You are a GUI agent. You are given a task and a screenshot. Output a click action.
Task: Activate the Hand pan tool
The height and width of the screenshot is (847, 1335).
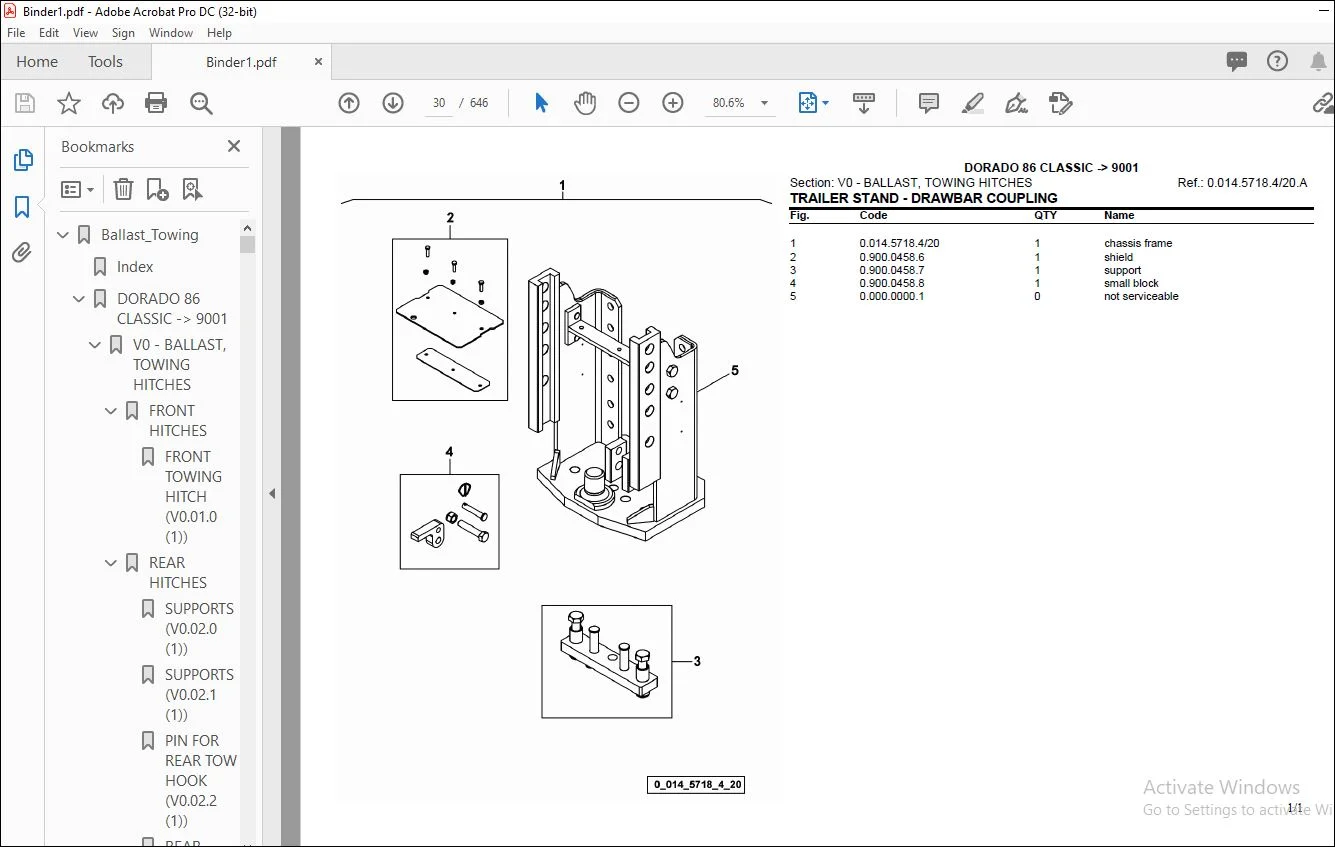[x=585, y=103]
